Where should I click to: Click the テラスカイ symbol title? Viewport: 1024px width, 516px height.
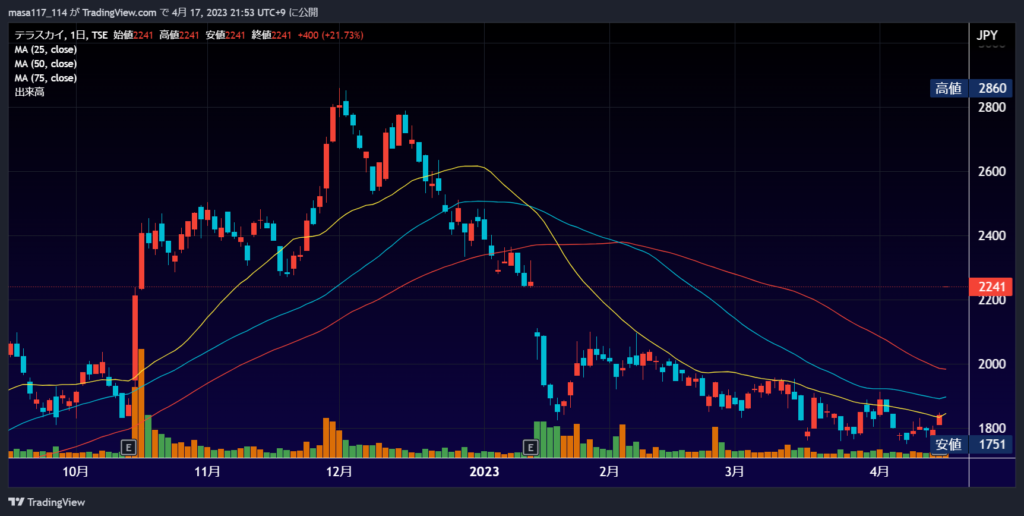(x=40, y=35)
